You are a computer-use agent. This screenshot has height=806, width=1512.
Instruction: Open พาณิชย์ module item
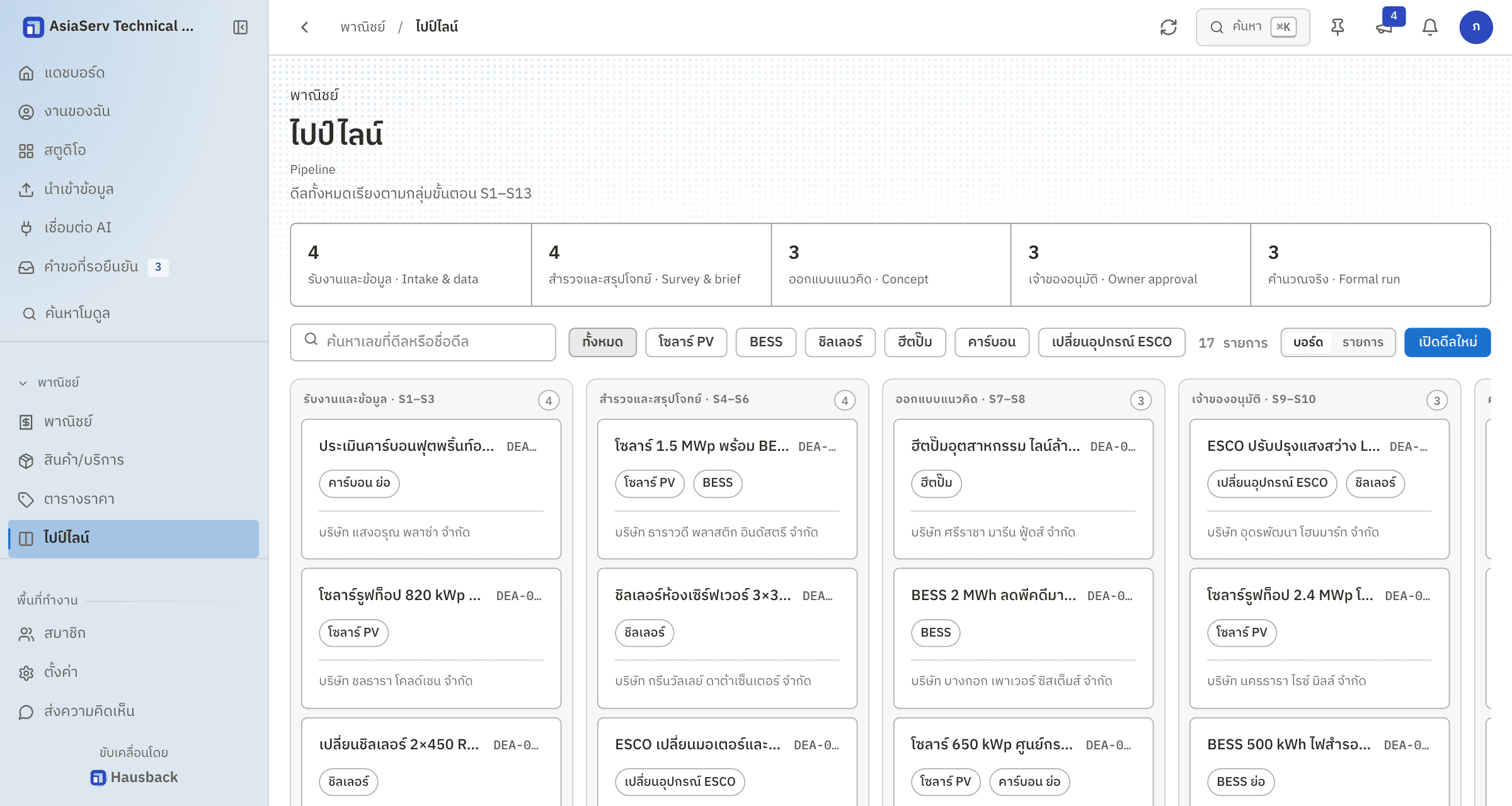tap(134, 422)
